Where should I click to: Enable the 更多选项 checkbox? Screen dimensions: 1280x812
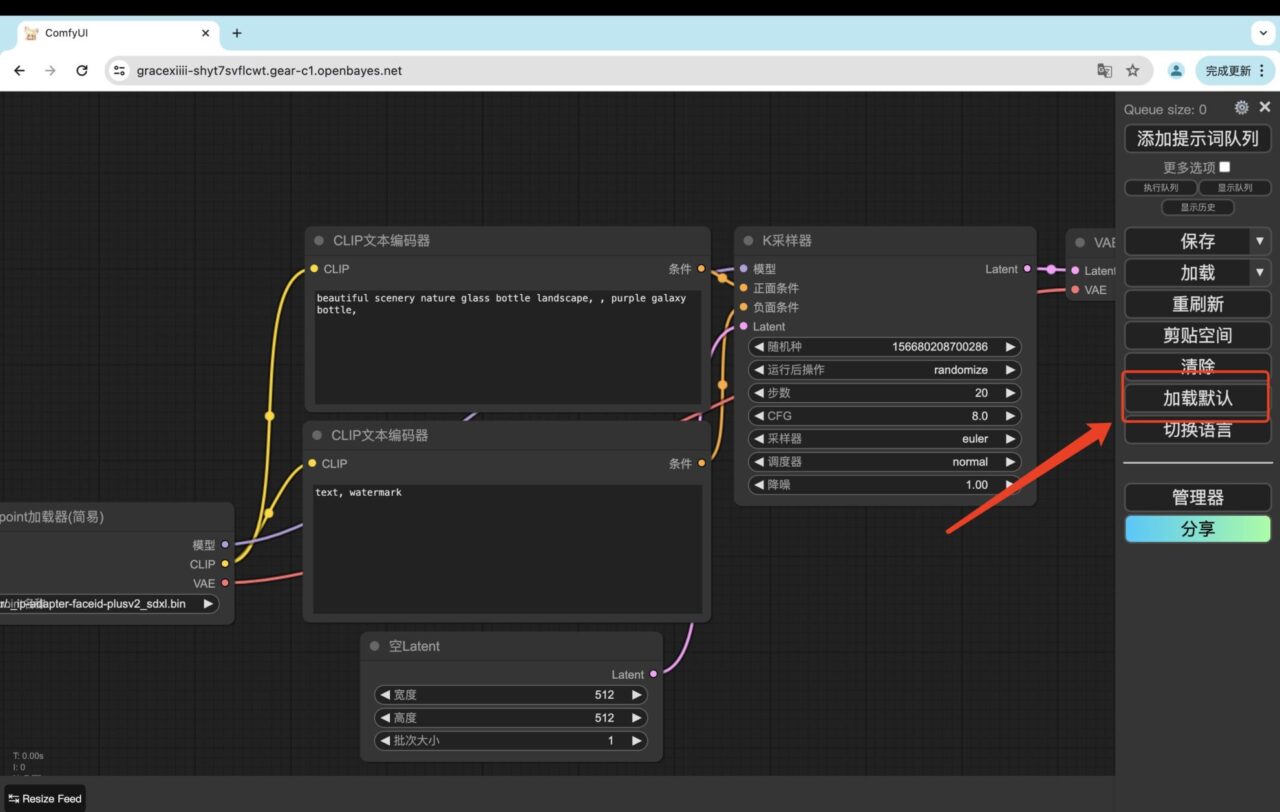(x=1225, y=167)
